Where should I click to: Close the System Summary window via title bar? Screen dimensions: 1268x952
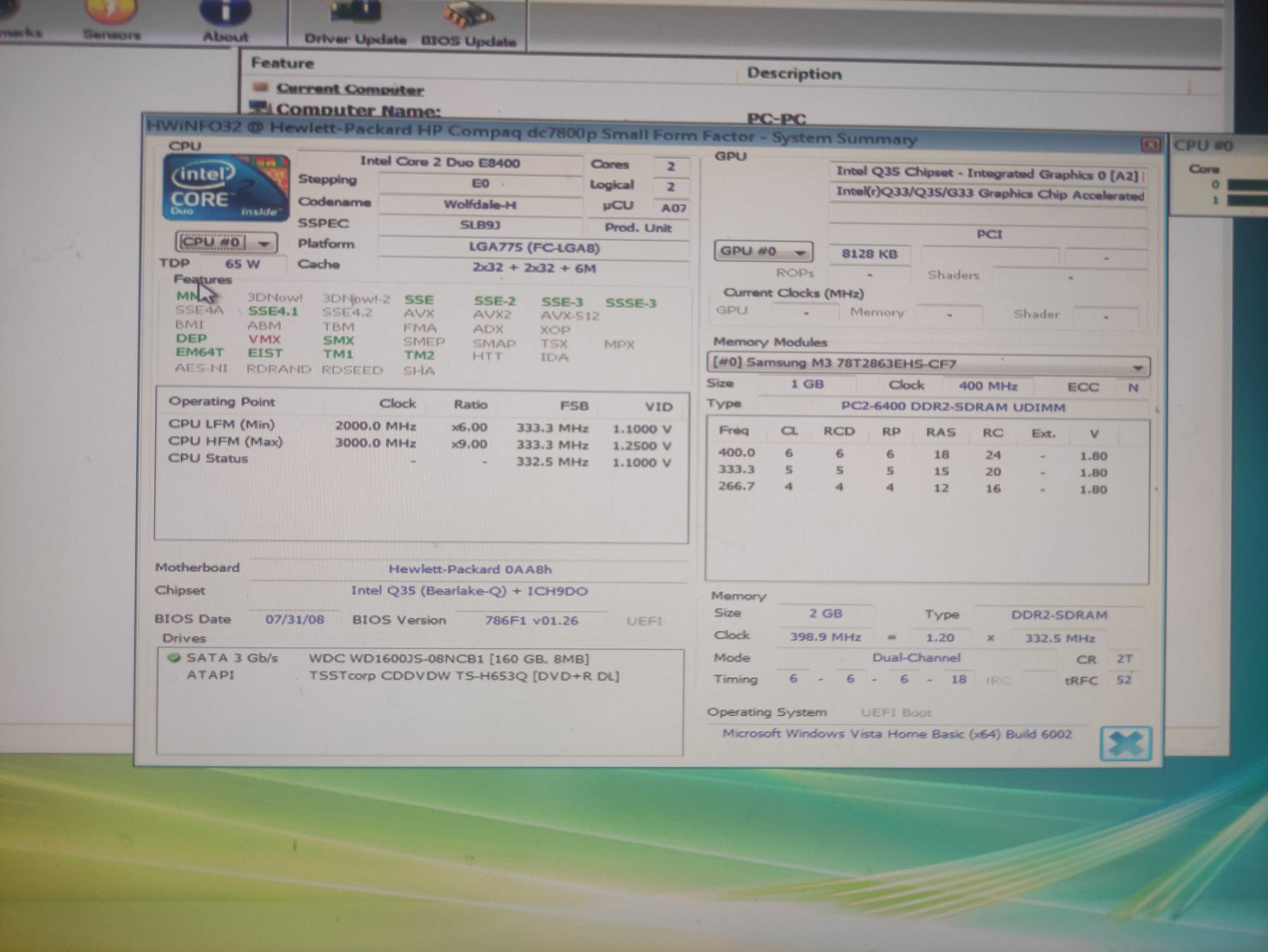tap(1150, 145)
